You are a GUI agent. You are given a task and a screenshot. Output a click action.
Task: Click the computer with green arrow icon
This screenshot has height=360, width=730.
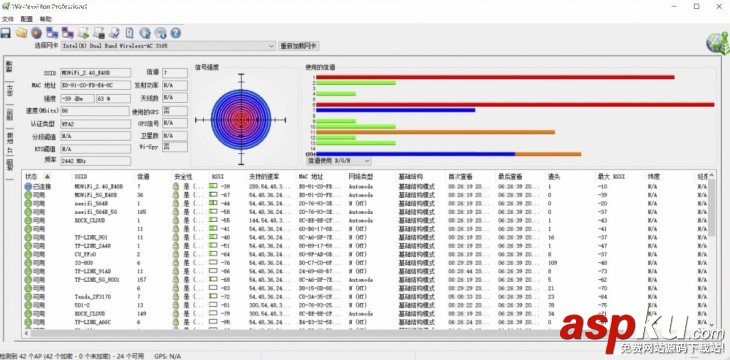point(83,33)
